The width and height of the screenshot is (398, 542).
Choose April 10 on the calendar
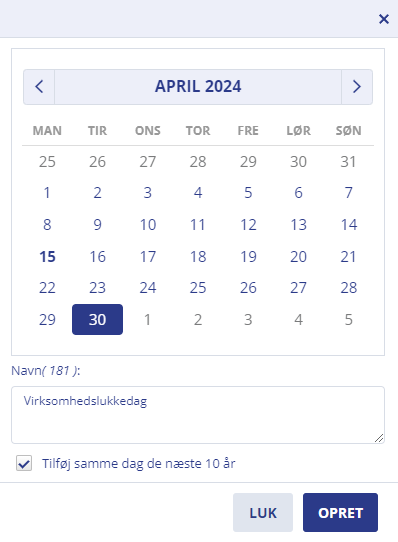[x=148, y=225]
